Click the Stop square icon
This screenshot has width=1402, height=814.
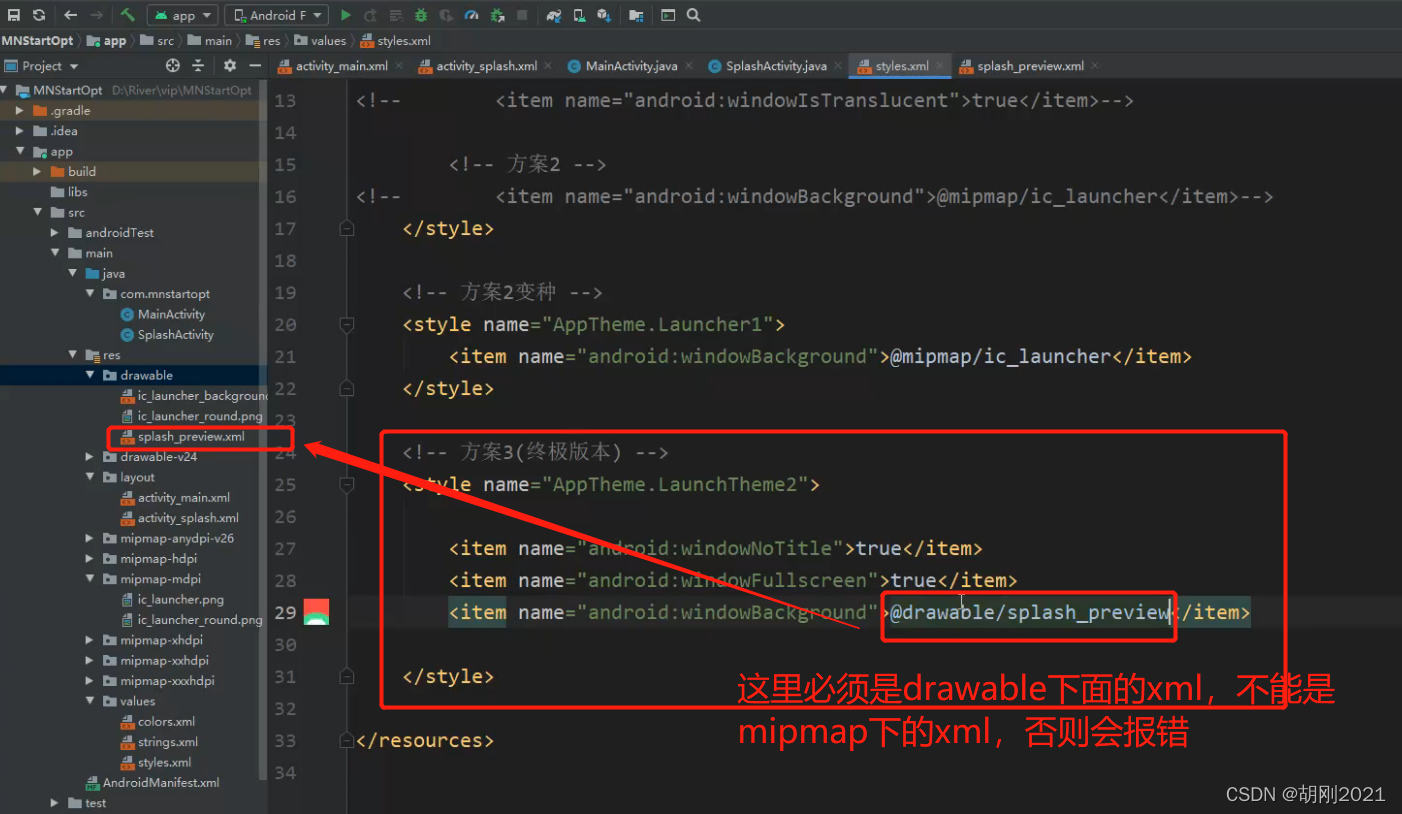click(x=522, y=15)
